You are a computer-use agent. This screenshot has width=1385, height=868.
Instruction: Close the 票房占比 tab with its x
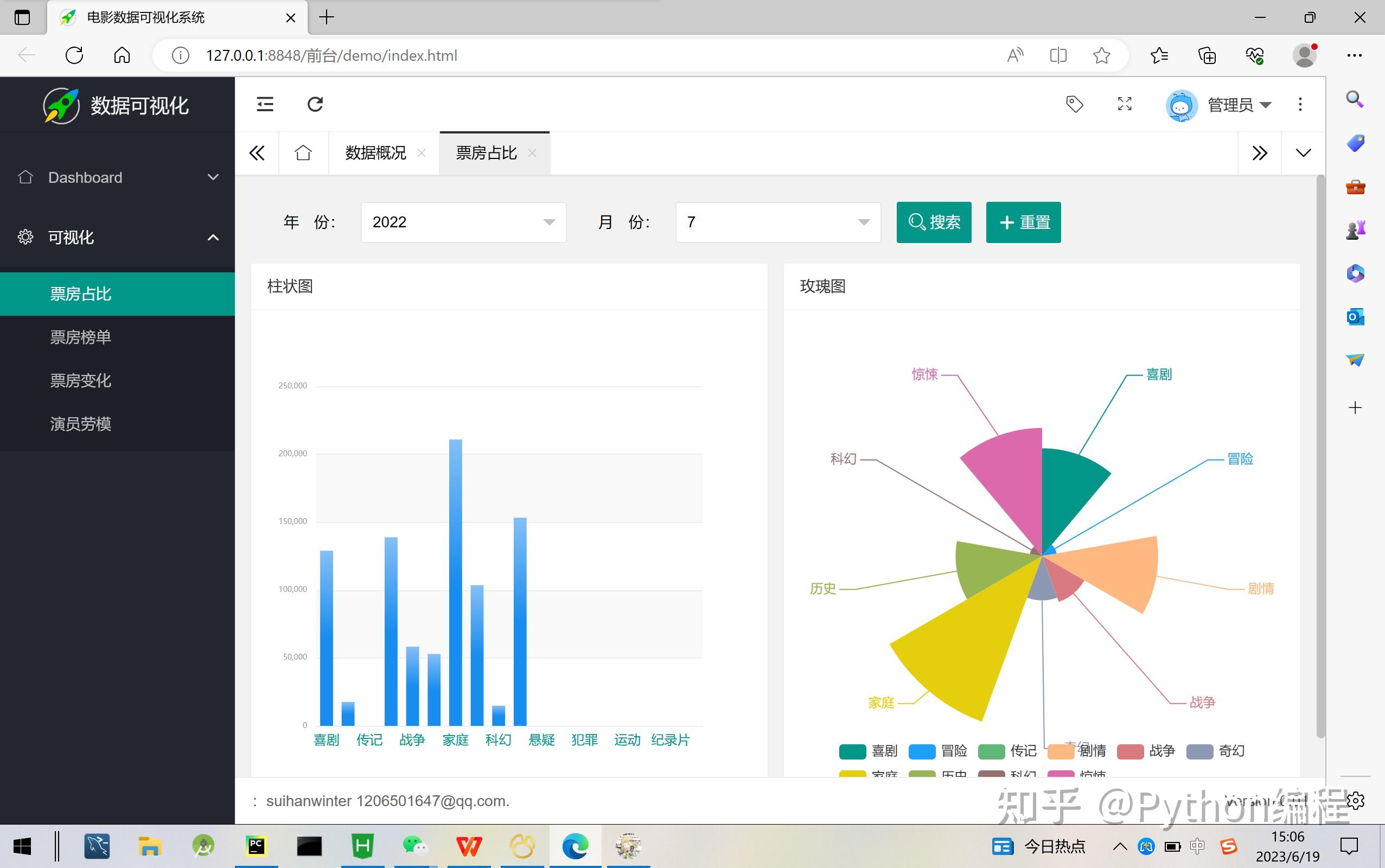(x=533, y=154)
